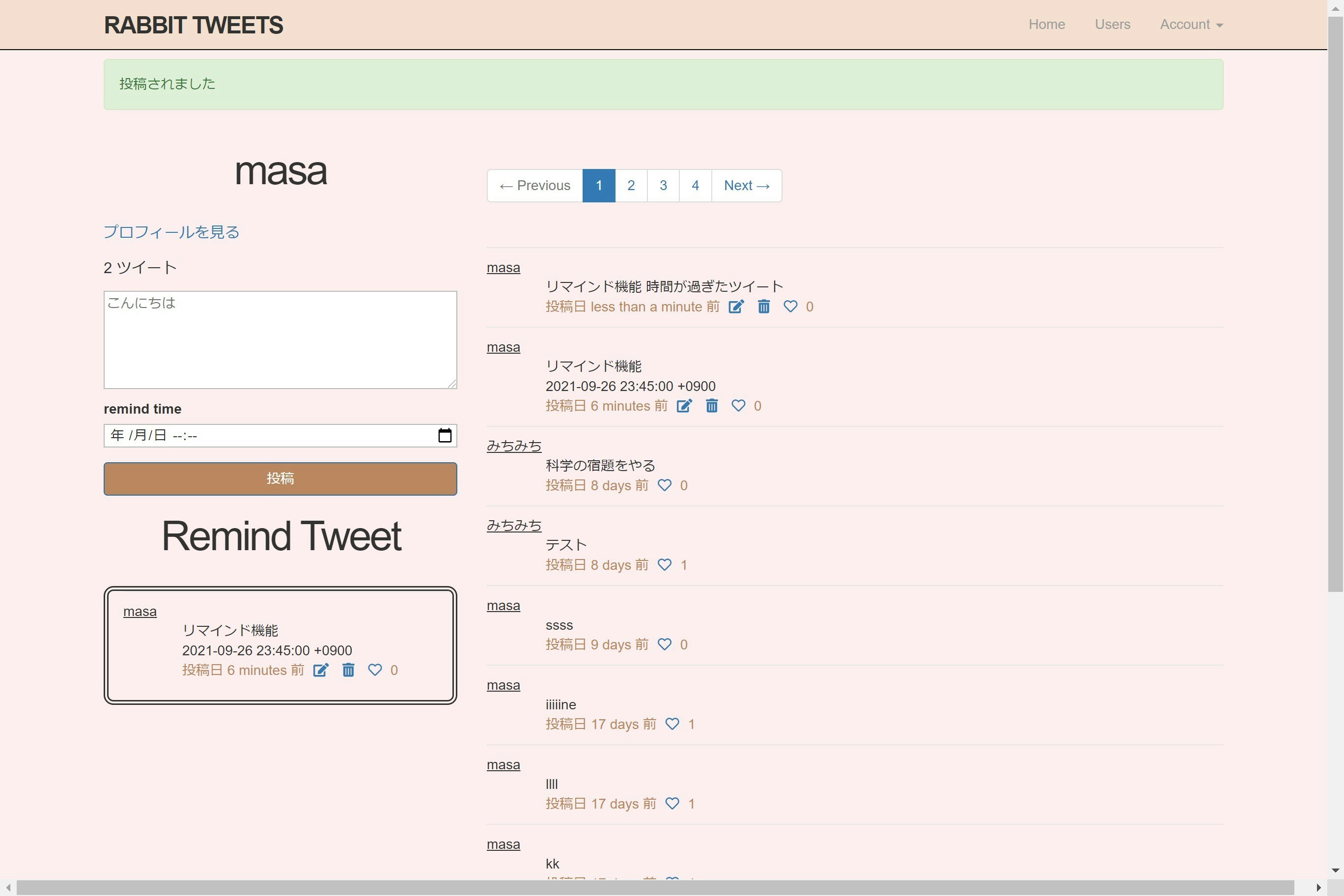Like みちみち's 科学の宿題をやる tweet
Image resolution: width=1344 pixels, height=896 pixels.
coord(664,485)
